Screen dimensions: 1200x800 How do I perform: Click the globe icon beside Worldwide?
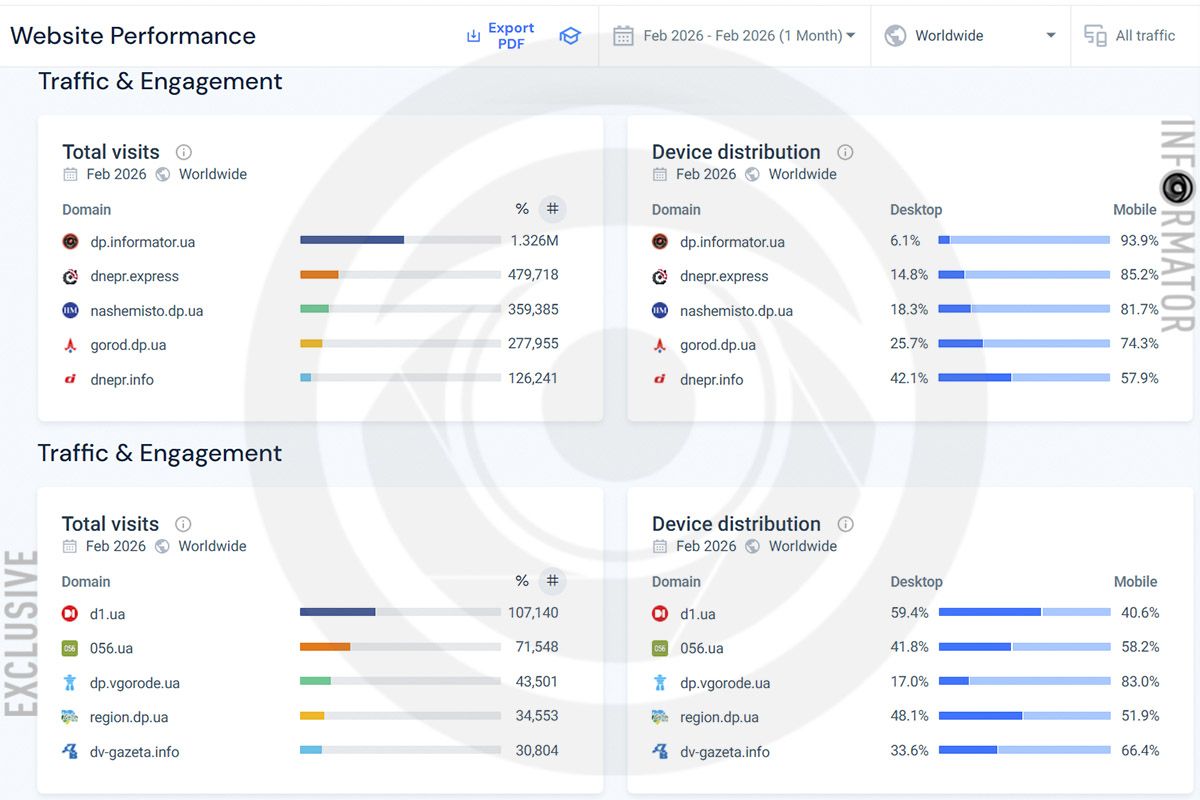click(895, 35)
